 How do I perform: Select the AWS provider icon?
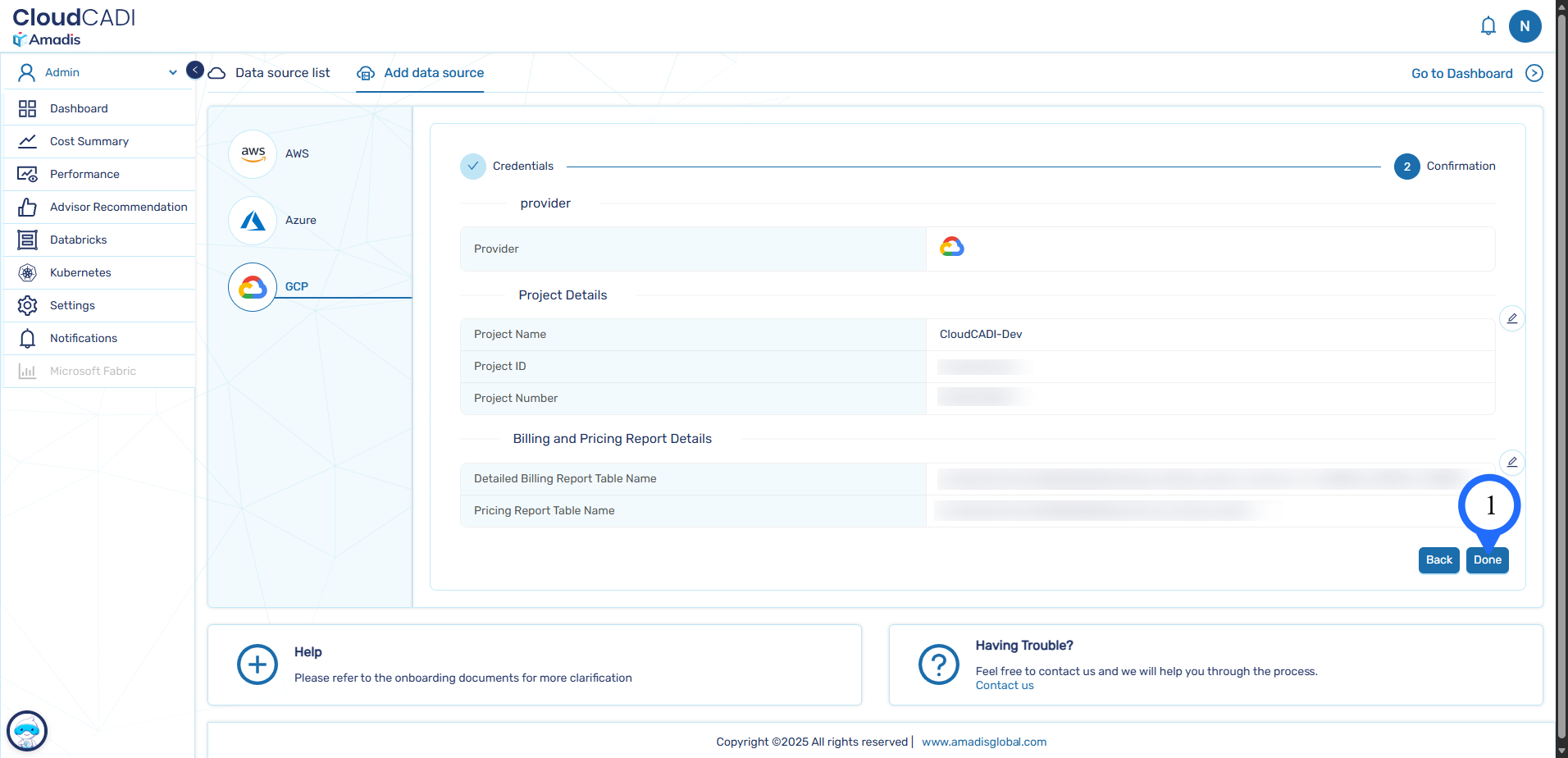[253, 153]
